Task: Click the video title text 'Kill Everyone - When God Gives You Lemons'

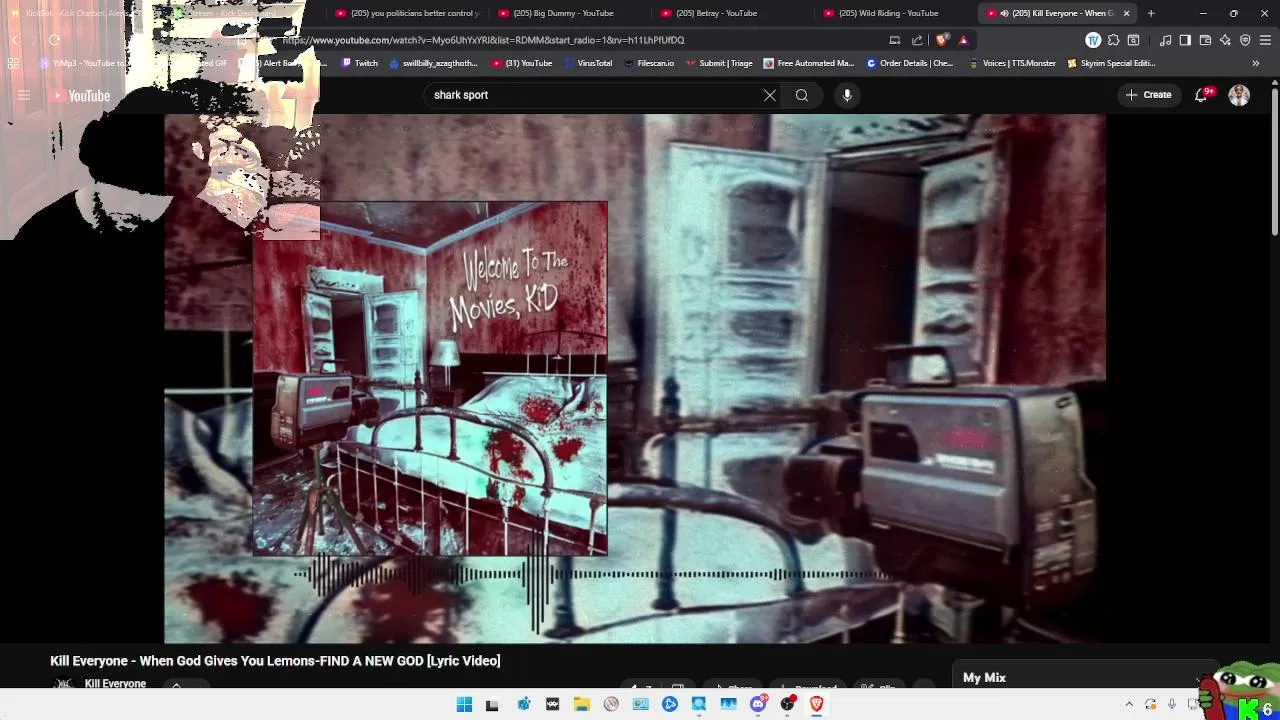Action: click(x=182, y=661)
